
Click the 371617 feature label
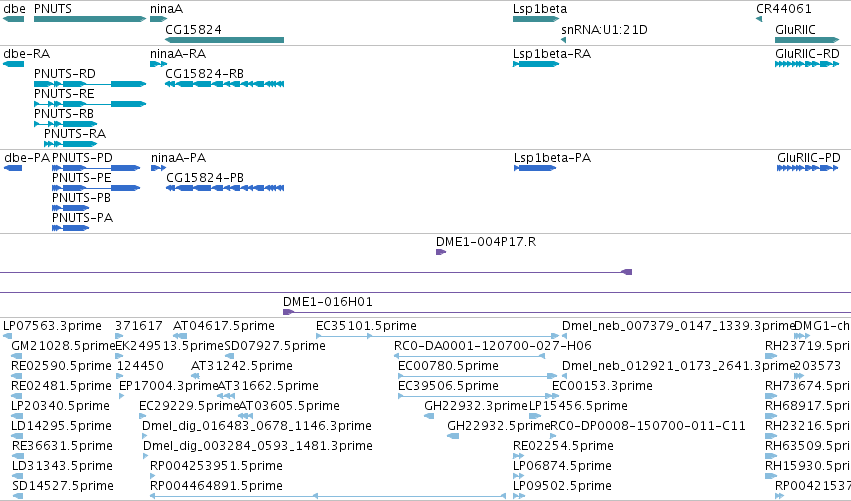coord(139,326)
